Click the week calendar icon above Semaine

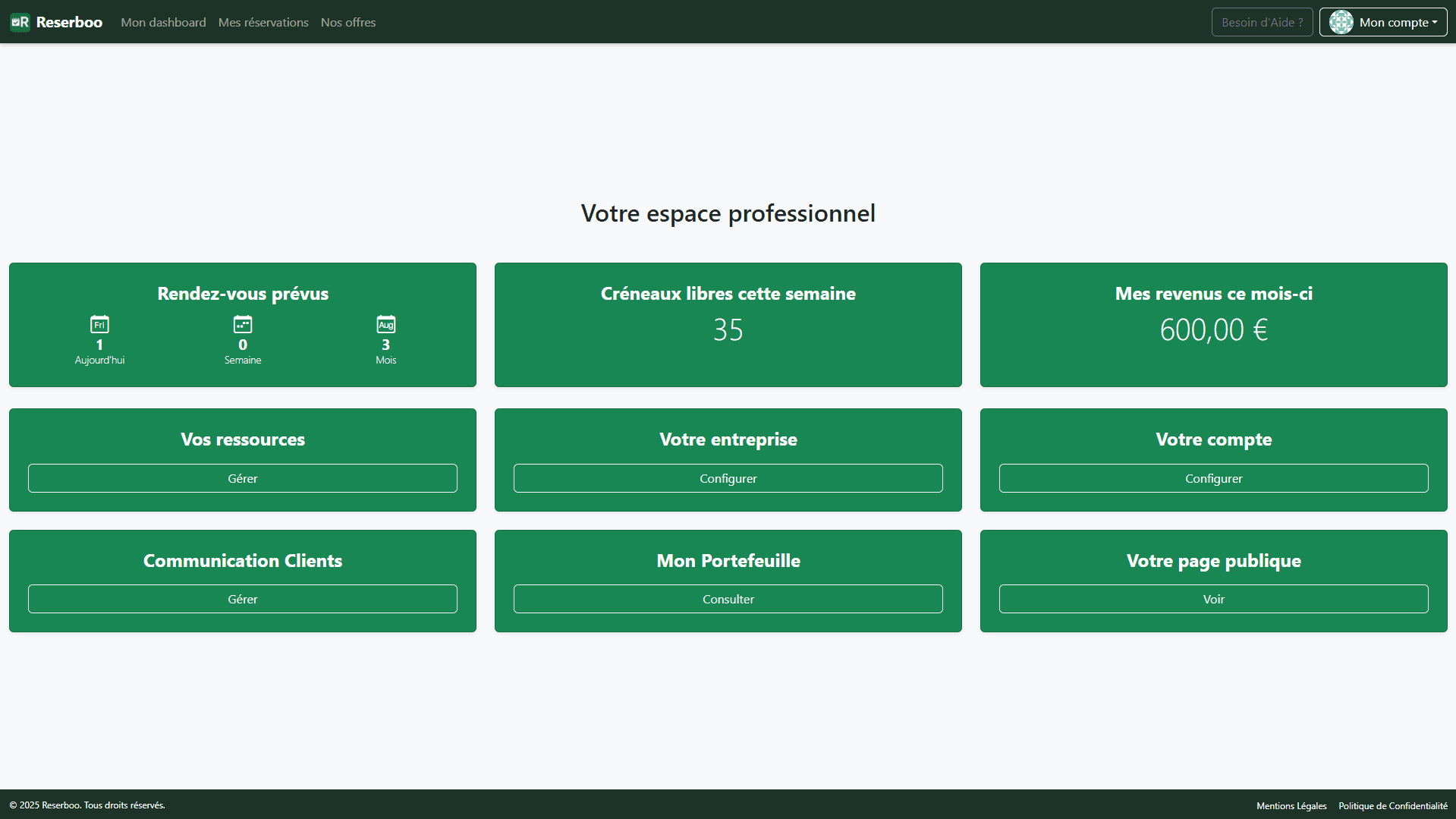tap(243, 325)
